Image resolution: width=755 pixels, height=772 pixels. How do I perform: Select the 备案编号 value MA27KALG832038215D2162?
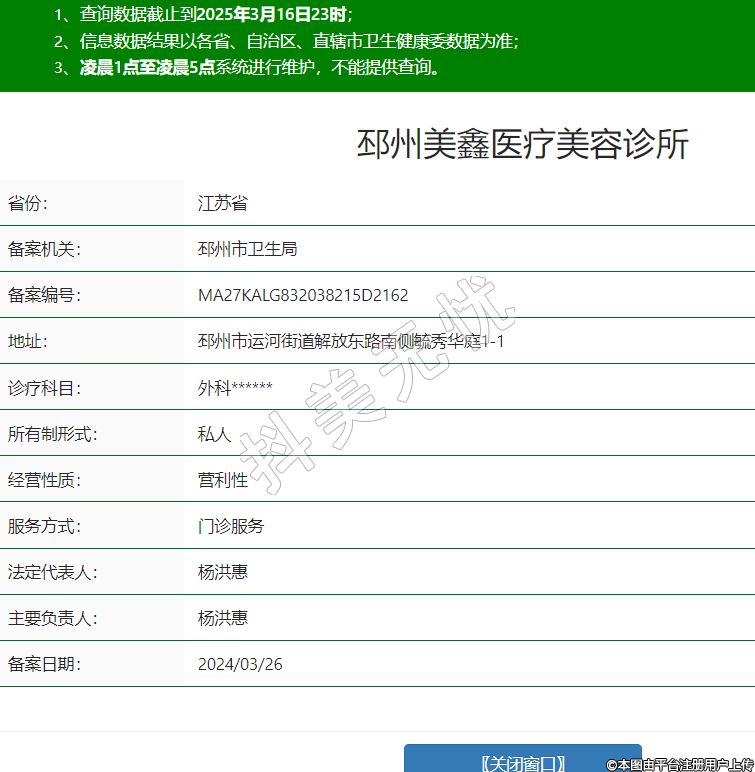click(x=302, y=295)
